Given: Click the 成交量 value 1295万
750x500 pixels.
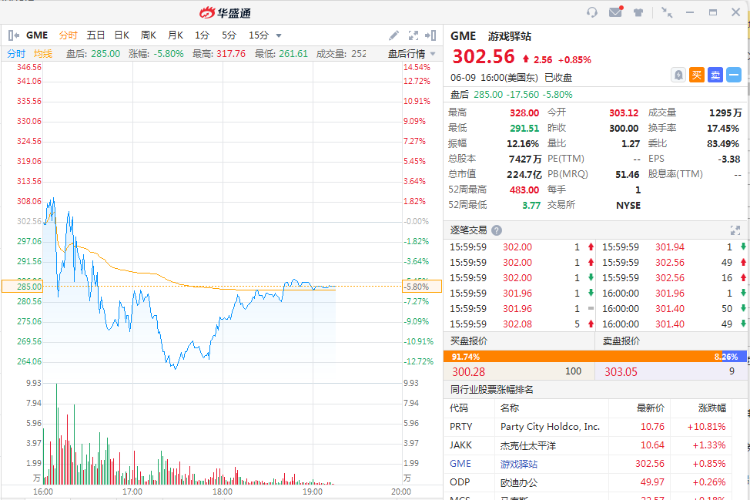Looking at the screenshot, I should (x=725, y=113).
